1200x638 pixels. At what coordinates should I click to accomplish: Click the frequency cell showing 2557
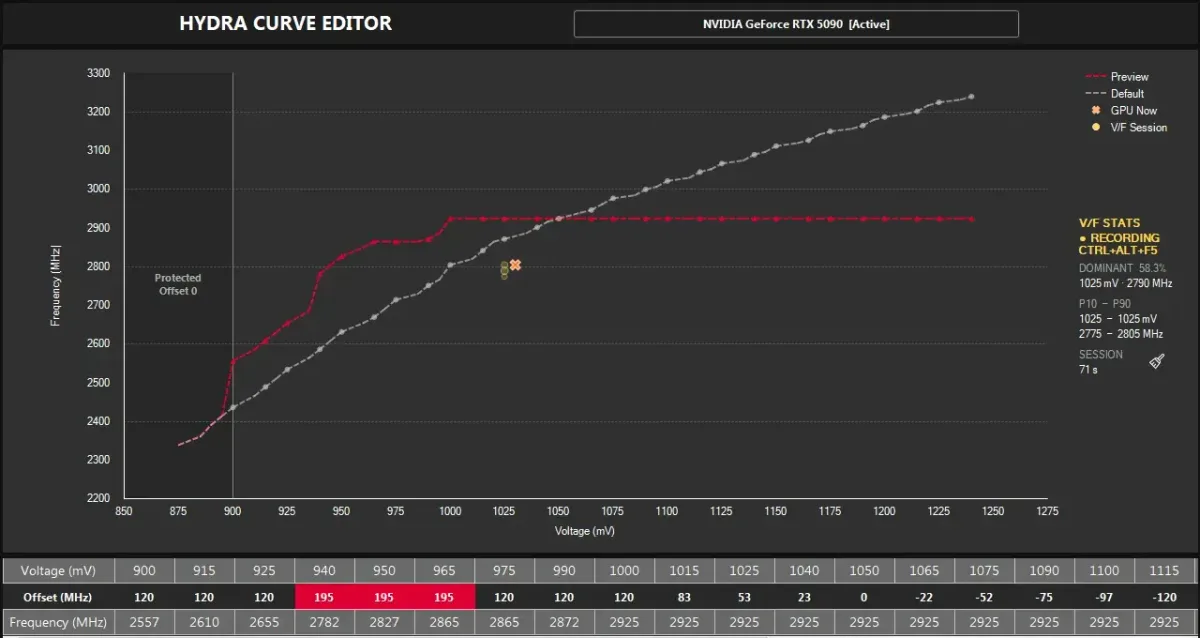[145, 622]
